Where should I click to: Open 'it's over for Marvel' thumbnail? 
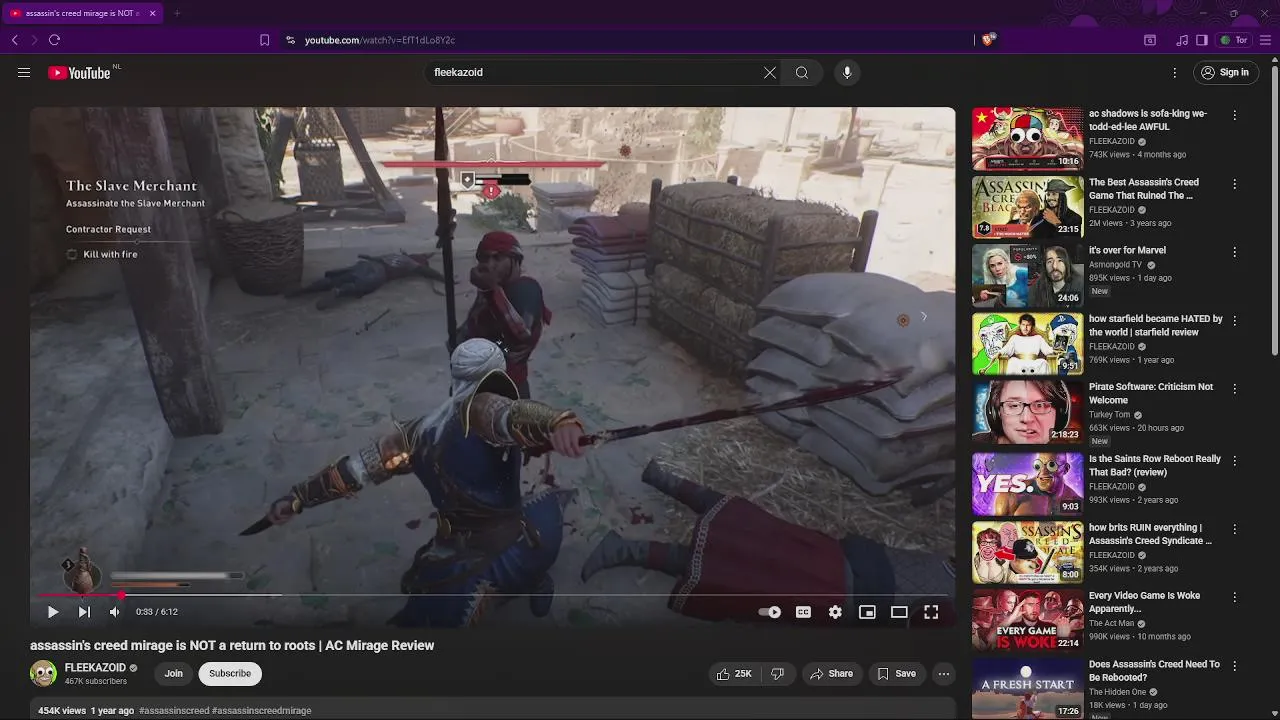1027,276
